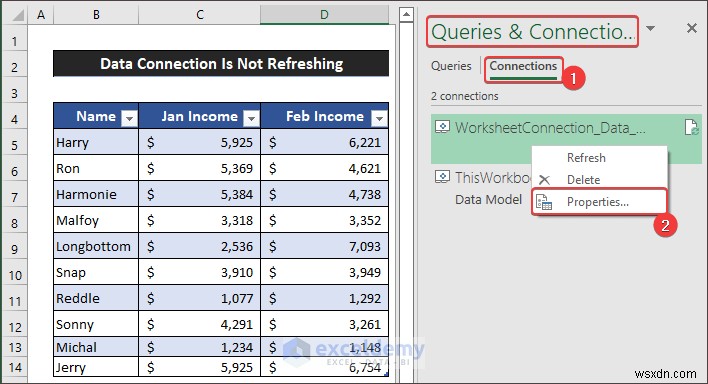Open the Jan Income filter dropdown

251,118
